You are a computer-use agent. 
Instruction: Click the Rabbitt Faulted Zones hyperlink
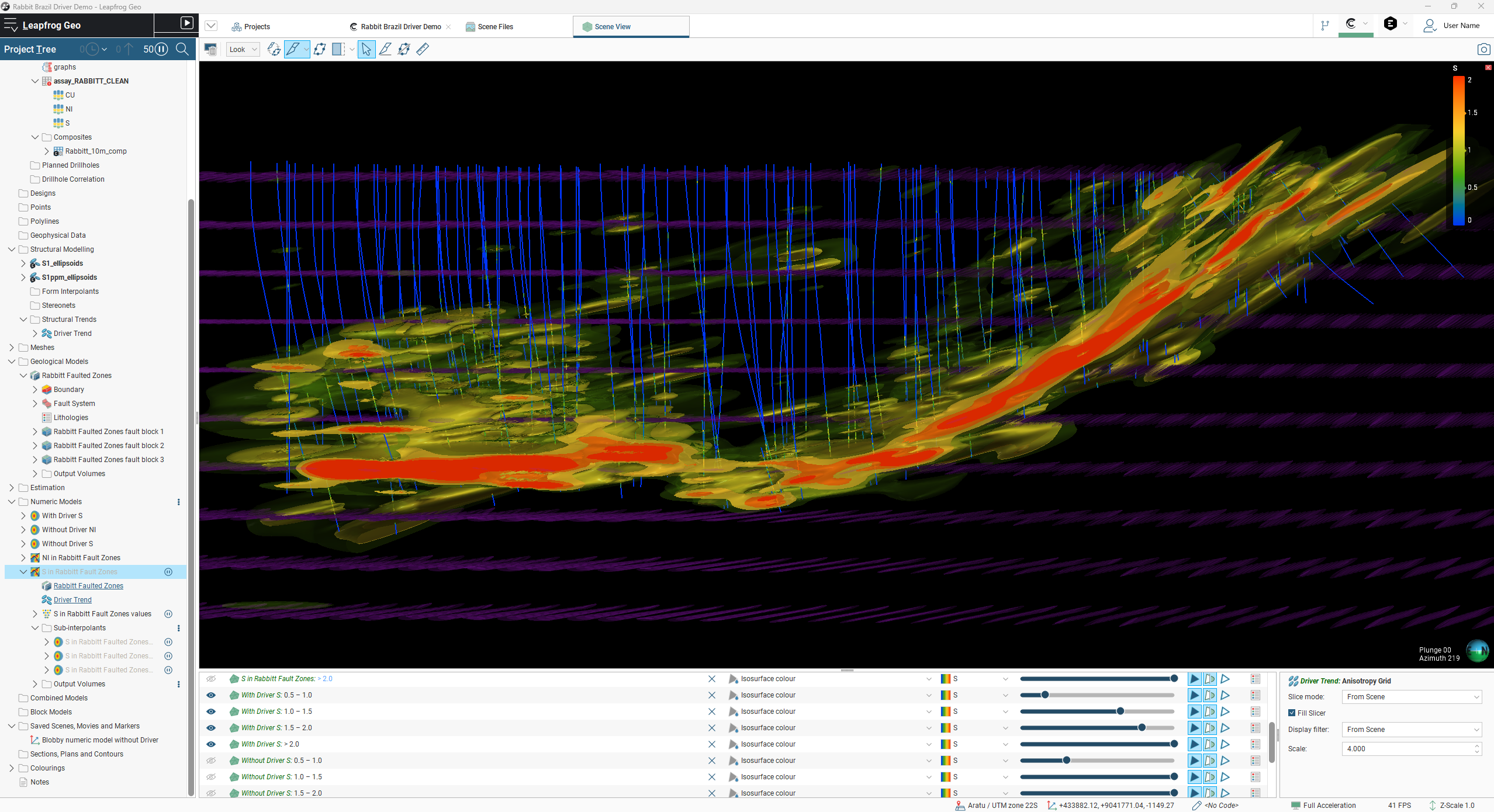pos(88,585)
